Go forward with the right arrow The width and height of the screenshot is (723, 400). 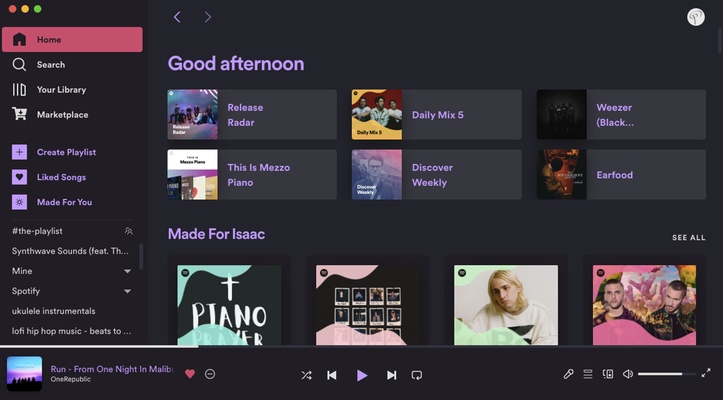[x=208, y=17]
